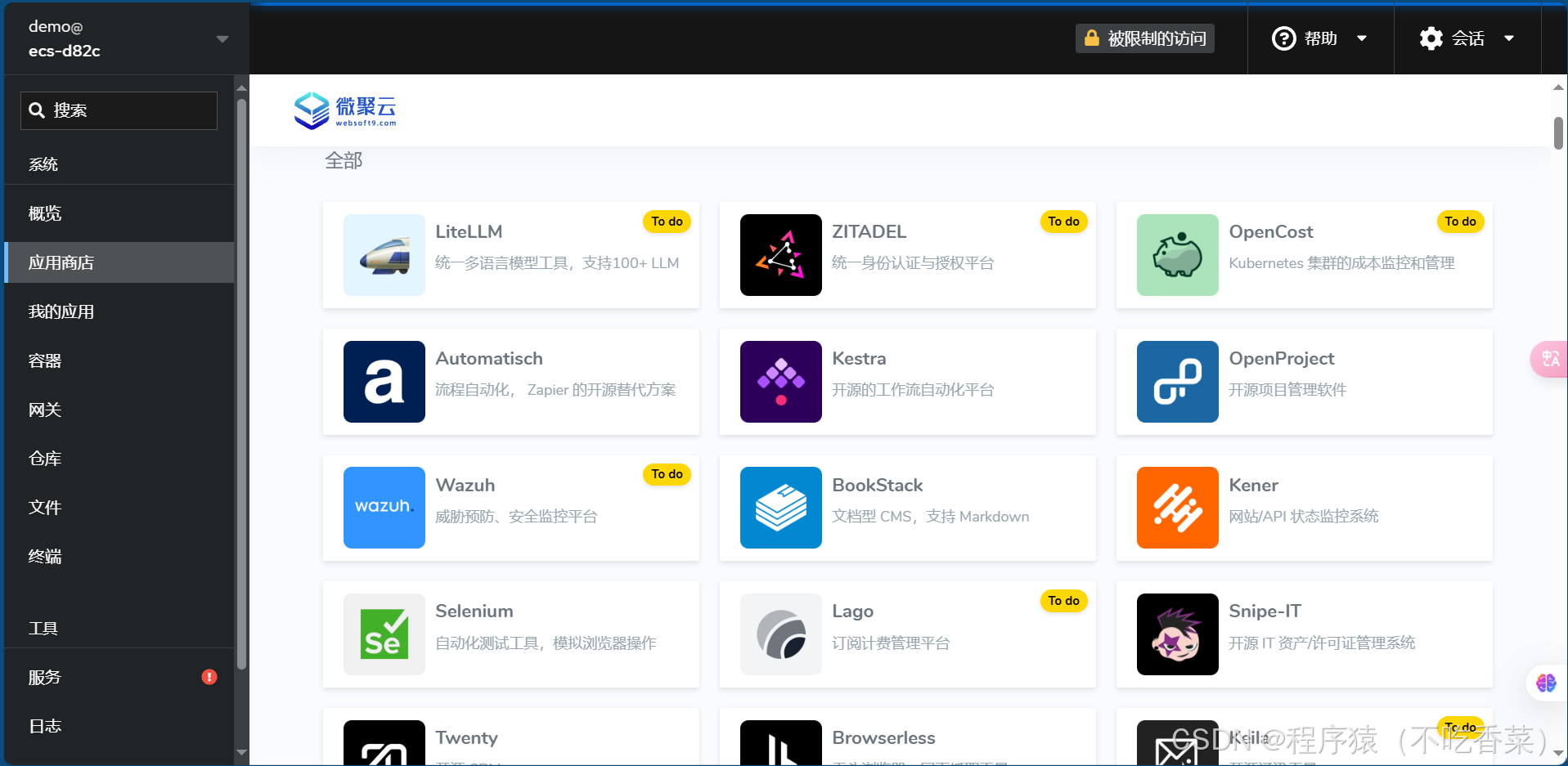Open the Twenty app icon
The width and height of the screenshot is (1568, 766).
click(384, 742)
